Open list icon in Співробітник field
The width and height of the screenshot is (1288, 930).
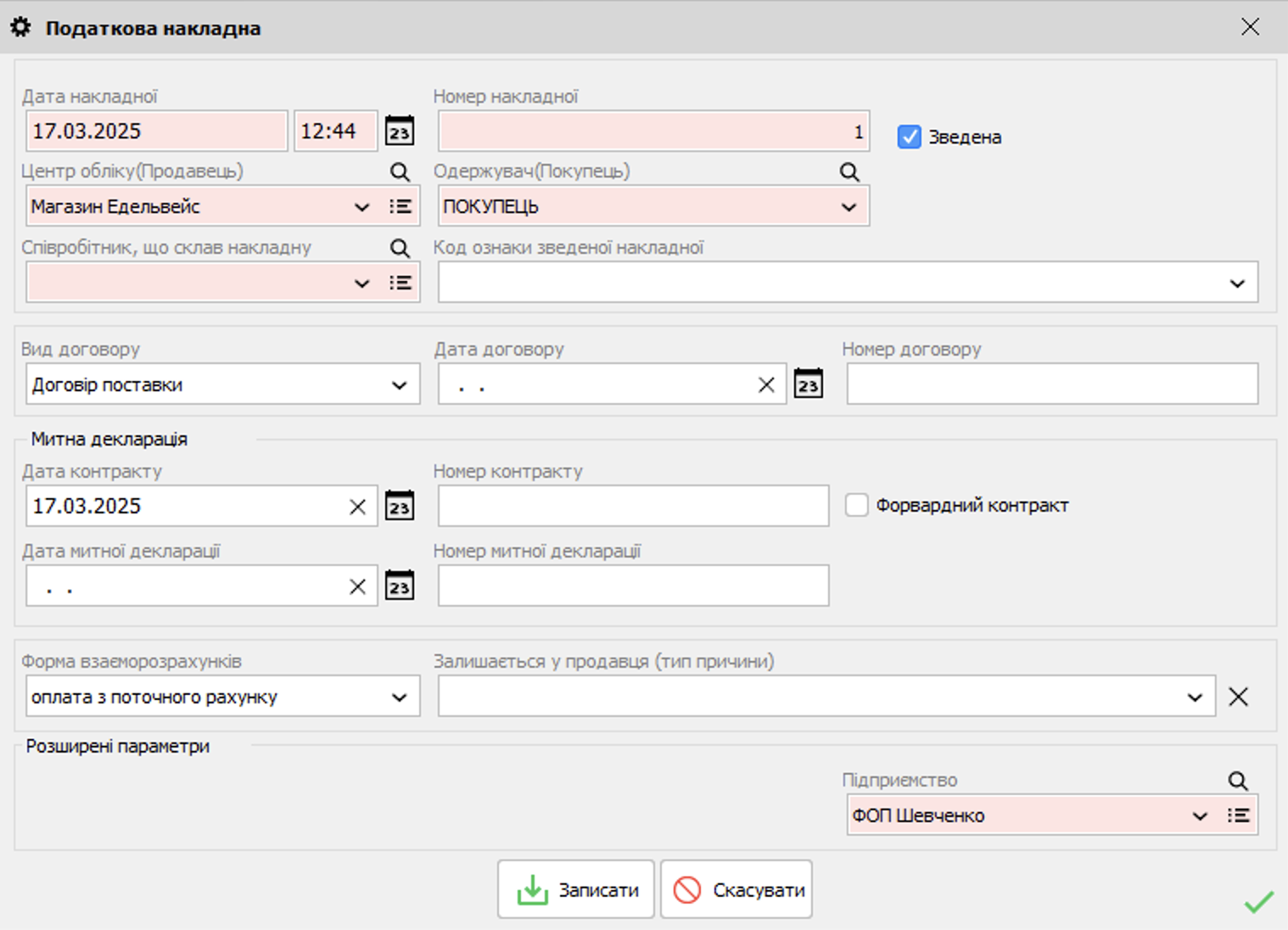pyautogui.click(x=400, y=283)
